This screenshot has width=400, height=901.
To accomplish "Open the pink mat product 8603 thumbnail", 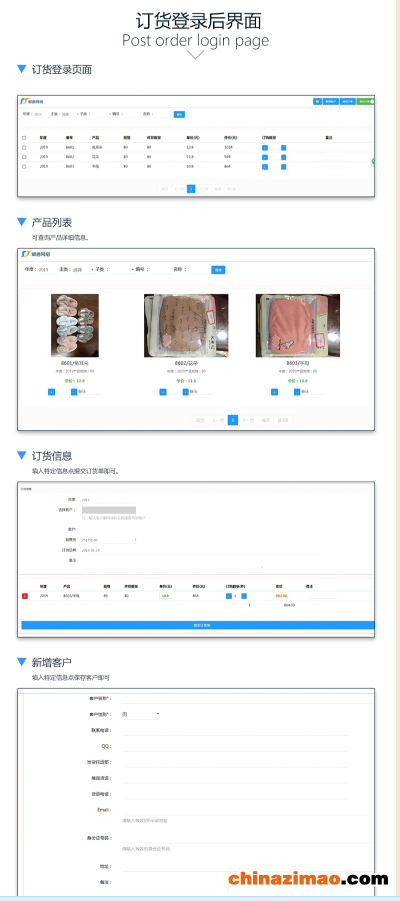I will pos(298,326).
